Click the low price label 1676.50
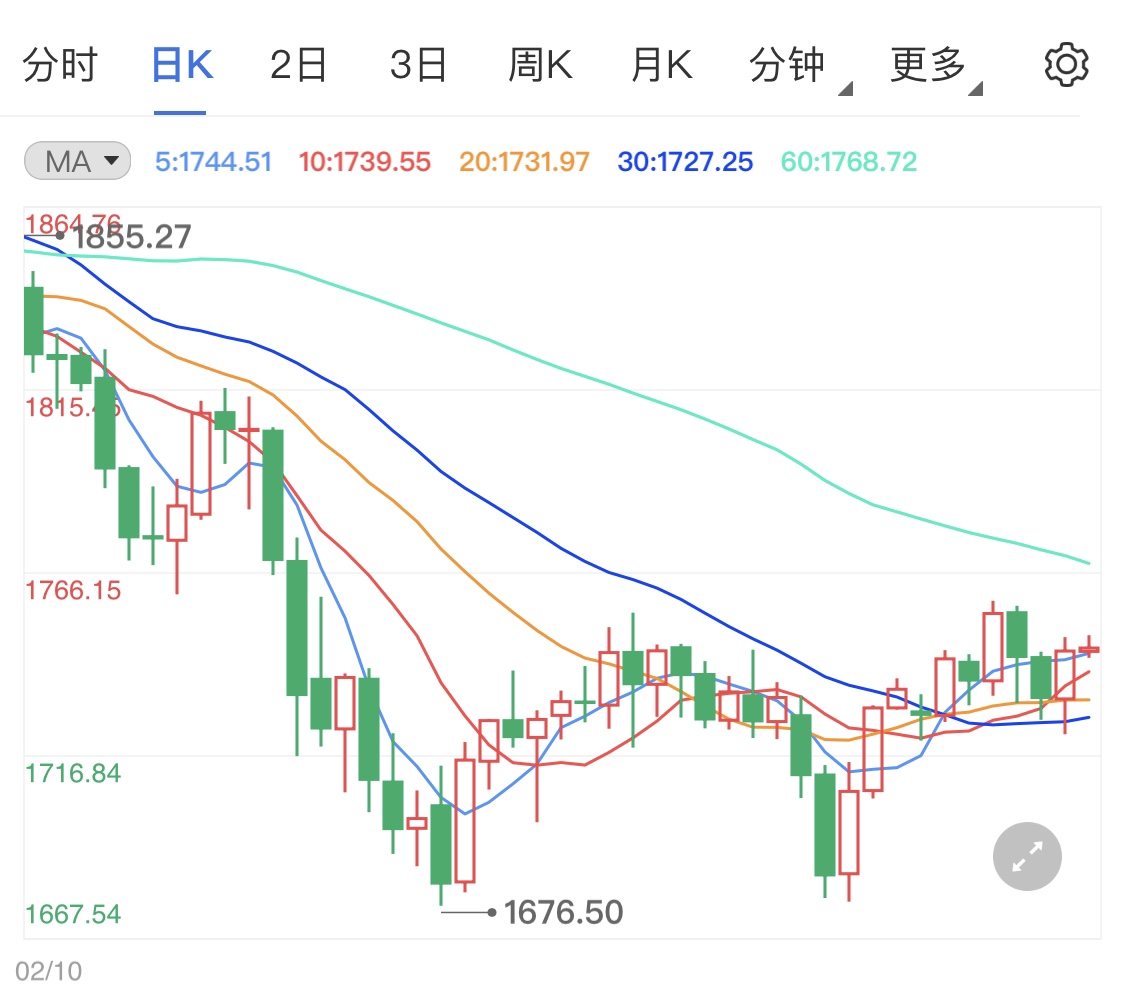Image resolution: width=1125 pixels, height=996 pixels. (563, 913)
